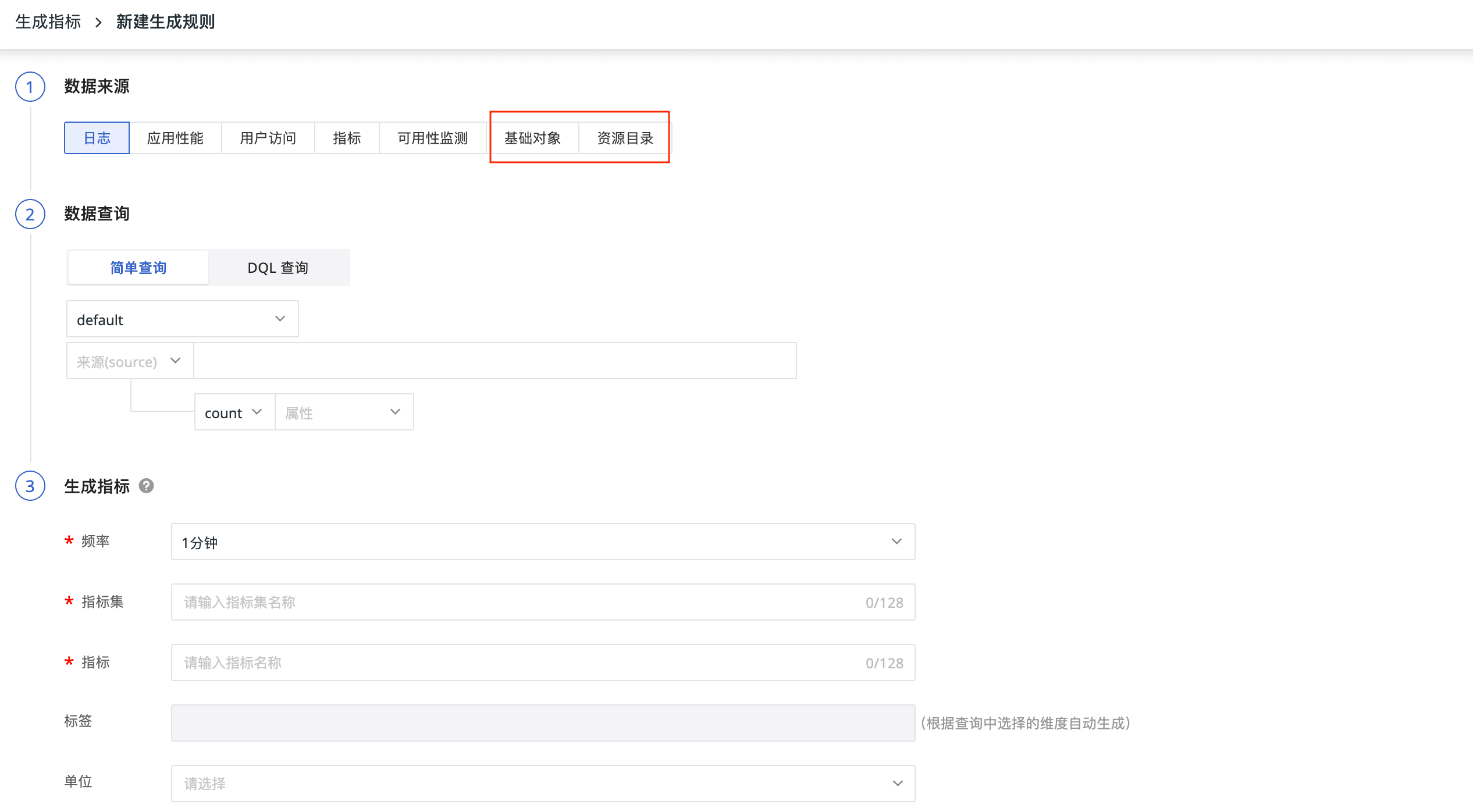Expand the 来源(source) dropdown
Image resolution: width=1473 pixels, height=812 pixels.
pyautogui.click(x=130, y=361)
